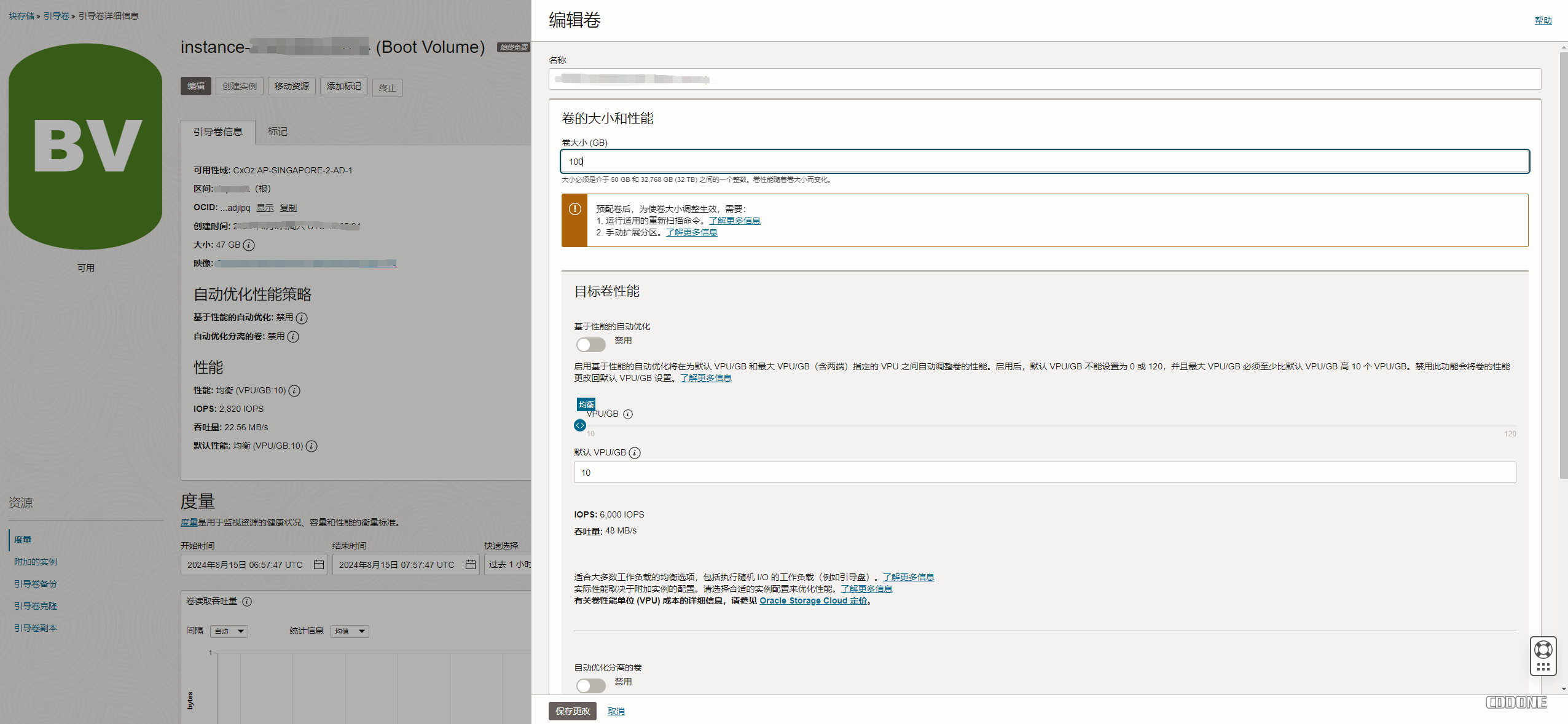The width and height of the screenshot is (1568, 724).
Task: Toggle 基于性能的自动优化 switch
Action: pyautogui.click(x=590, y=344)
